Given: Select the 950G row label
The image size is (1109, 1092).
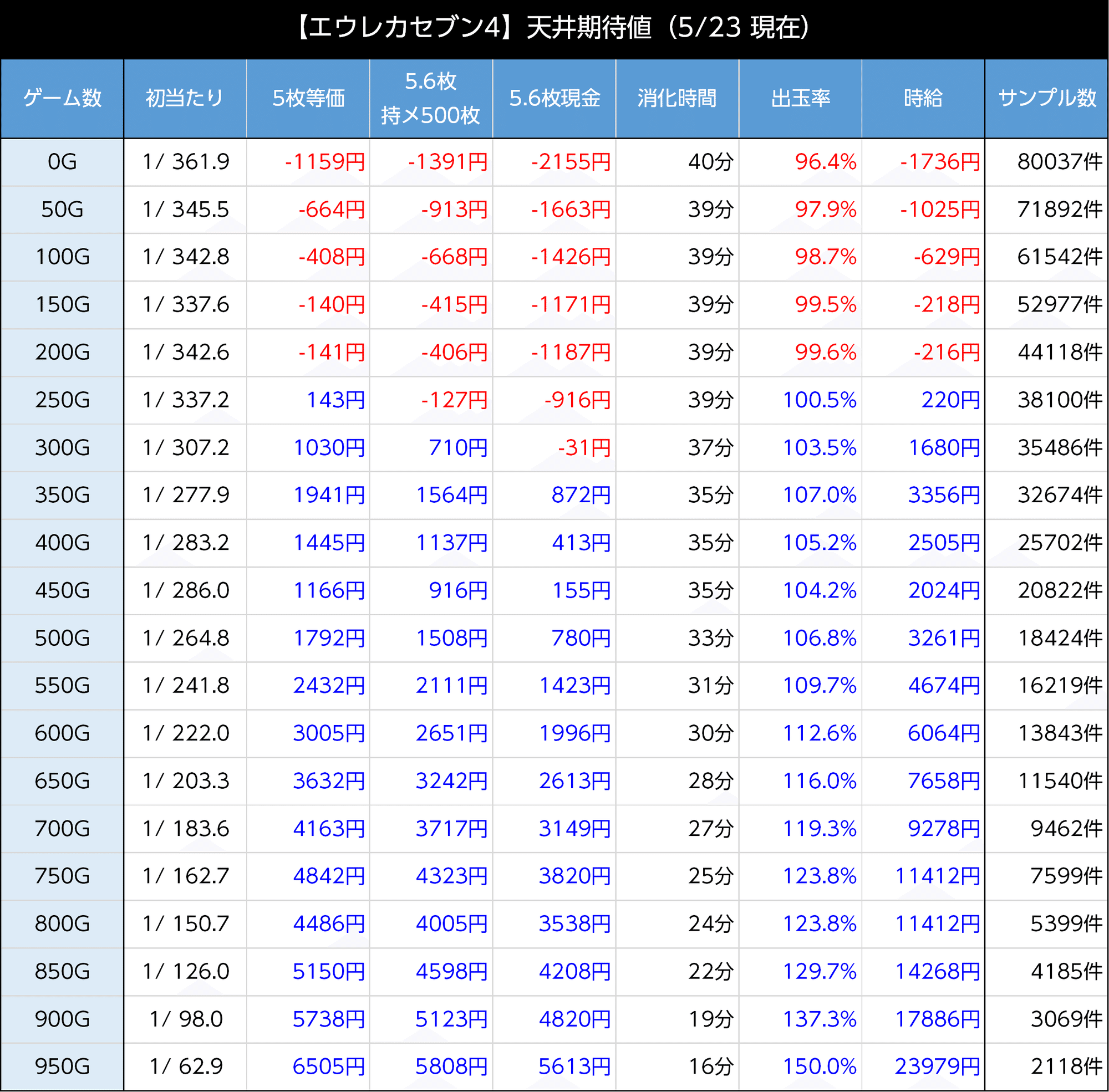Looking at the screenshot, I should [62, 1066].
